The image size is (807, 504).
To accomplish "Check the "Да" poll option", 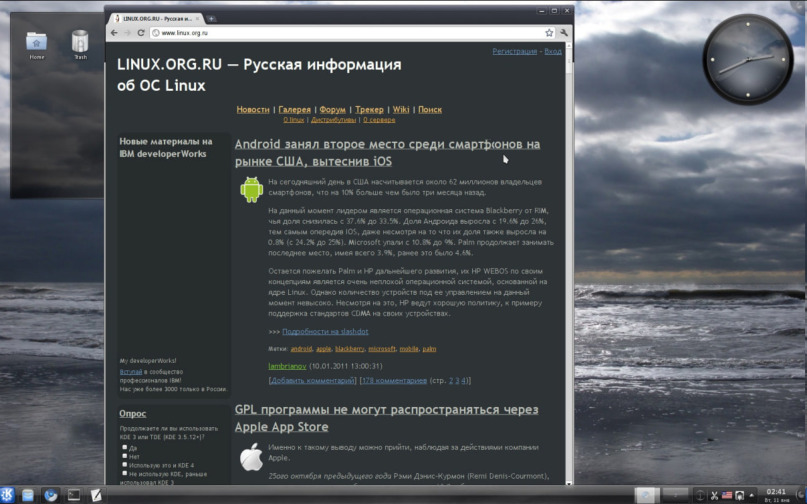I will (123, 448).
